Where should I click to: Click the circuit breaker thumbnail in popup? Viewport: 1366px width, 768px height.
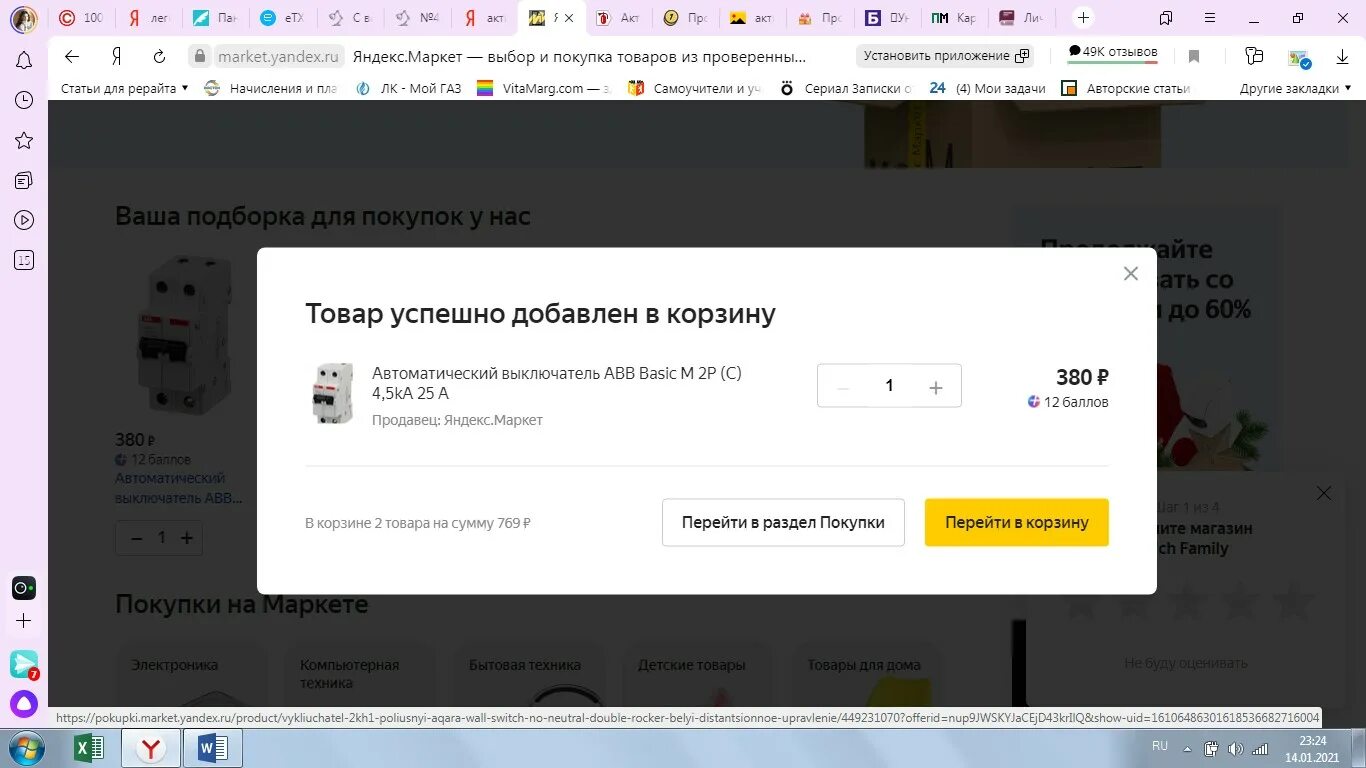pyautogui.click(x=332, y=392)
